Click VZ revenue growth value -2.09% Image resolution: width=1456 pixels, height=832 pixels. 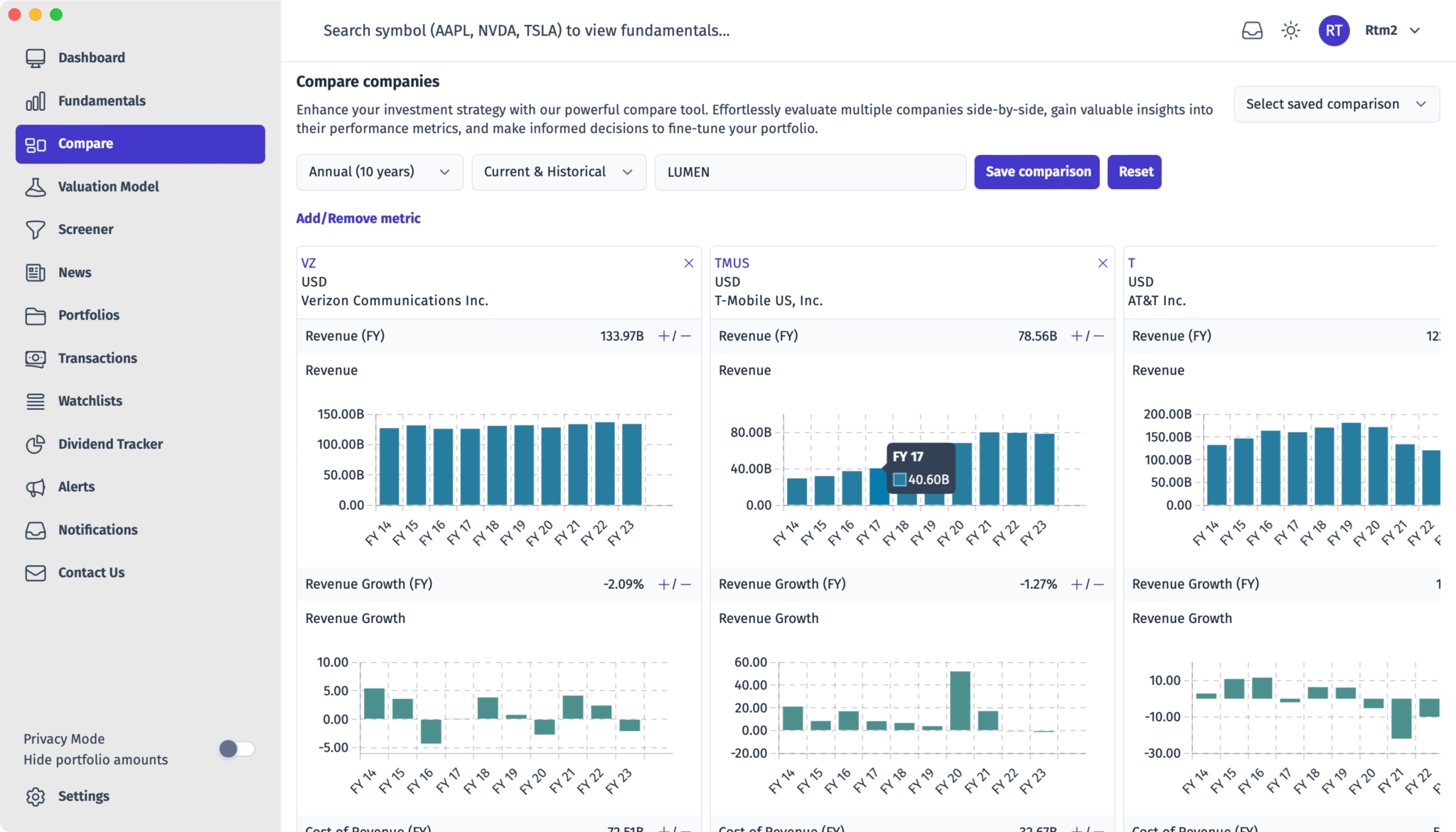623,584
